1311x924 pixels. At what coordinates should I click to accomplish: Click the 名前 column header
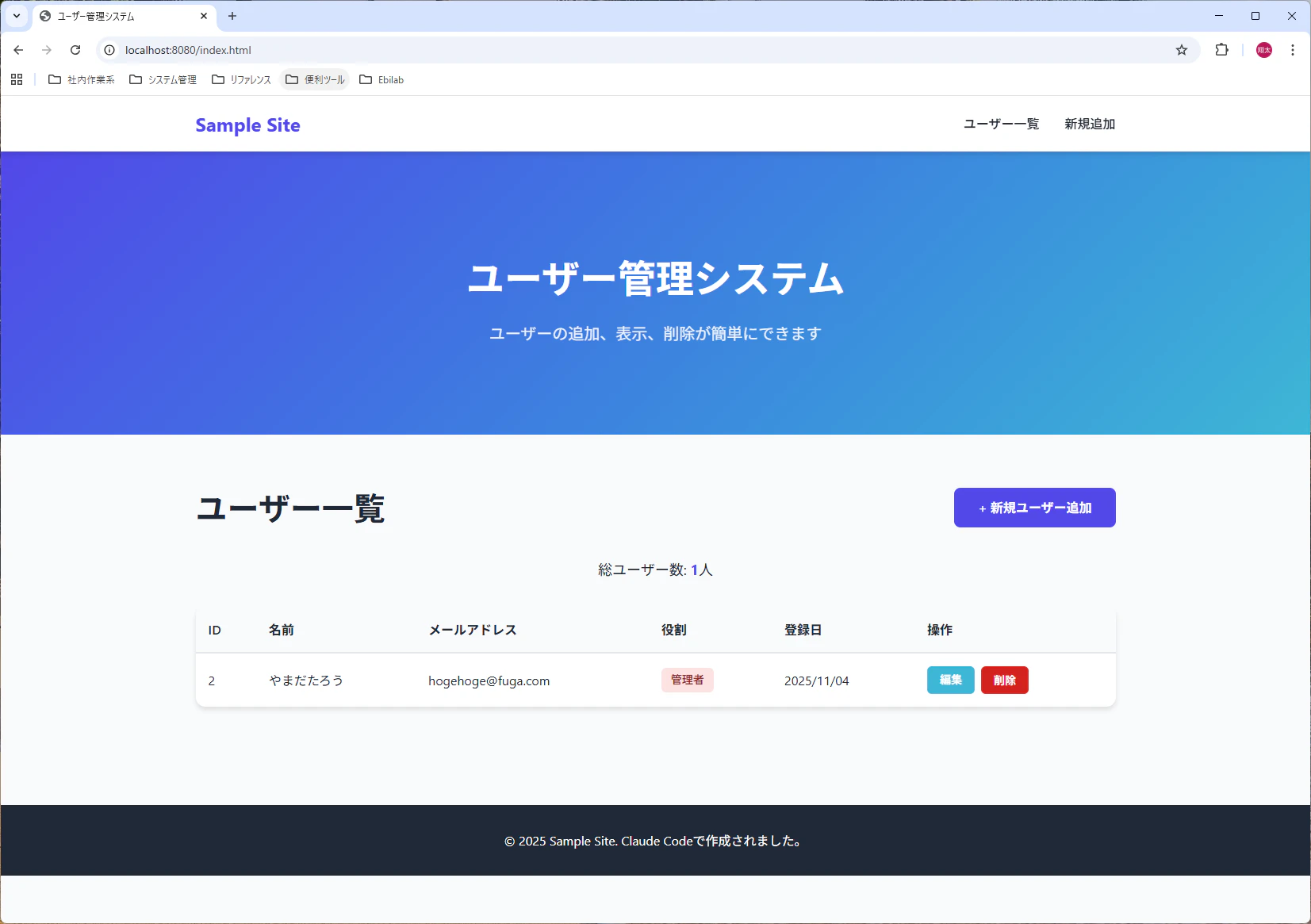[x=282, y=630]
